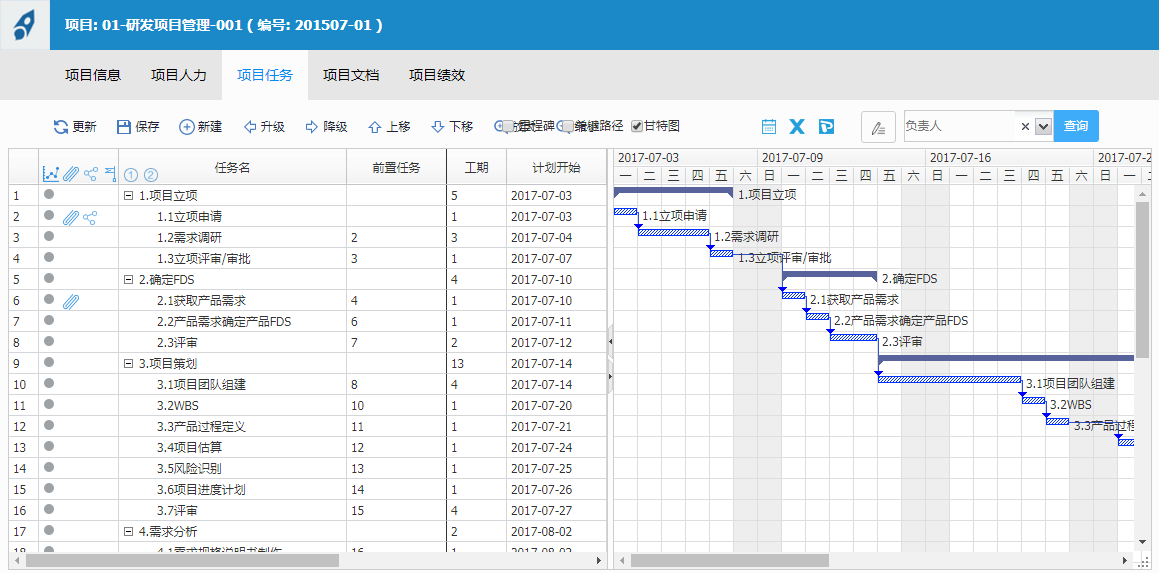This screenshot has height=573, width=1159.
Task: Export to Excel using the X icon
Action: coord(797,127)
